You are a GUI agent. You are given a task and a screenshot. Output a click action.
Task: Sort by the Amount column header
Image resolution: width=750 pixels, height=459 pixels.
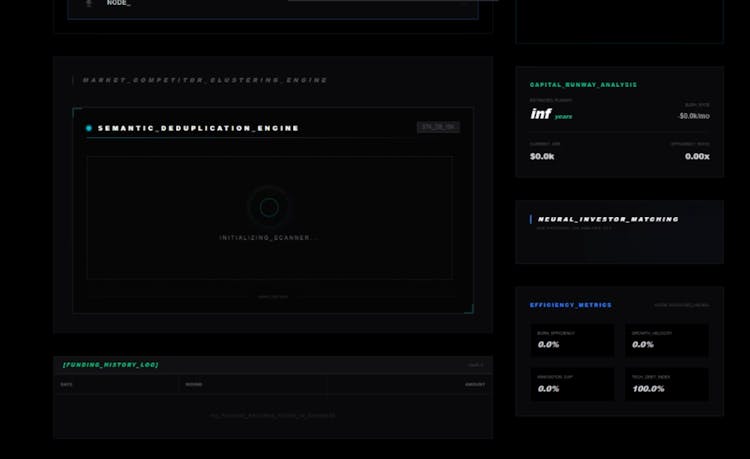474,384
